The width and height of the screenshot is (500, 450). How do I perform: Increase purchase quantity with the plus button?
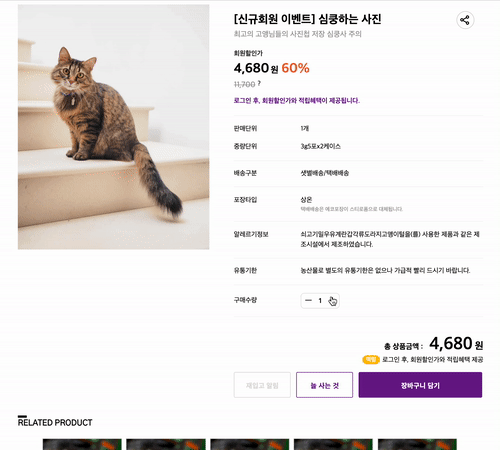[332, 301]
